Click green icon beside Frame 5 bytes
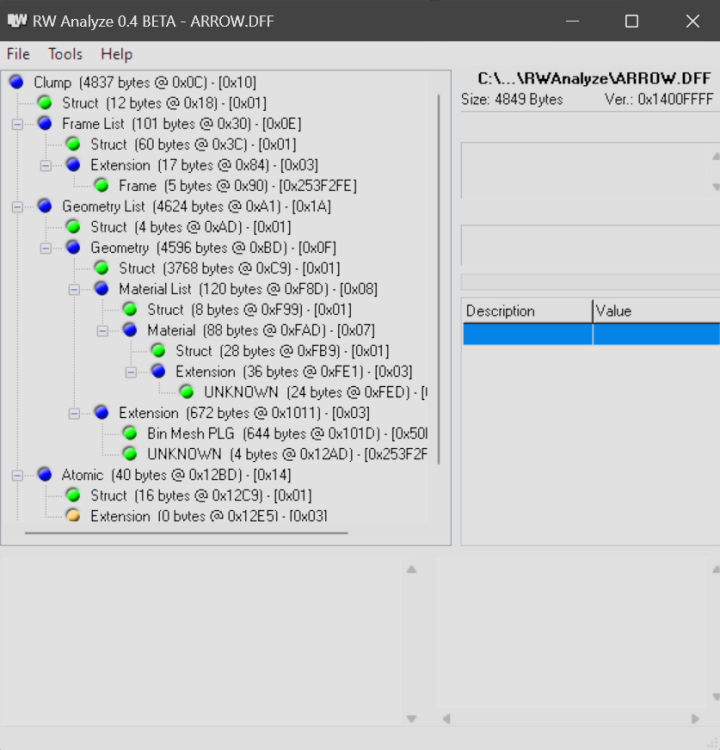 click(101, 185)
